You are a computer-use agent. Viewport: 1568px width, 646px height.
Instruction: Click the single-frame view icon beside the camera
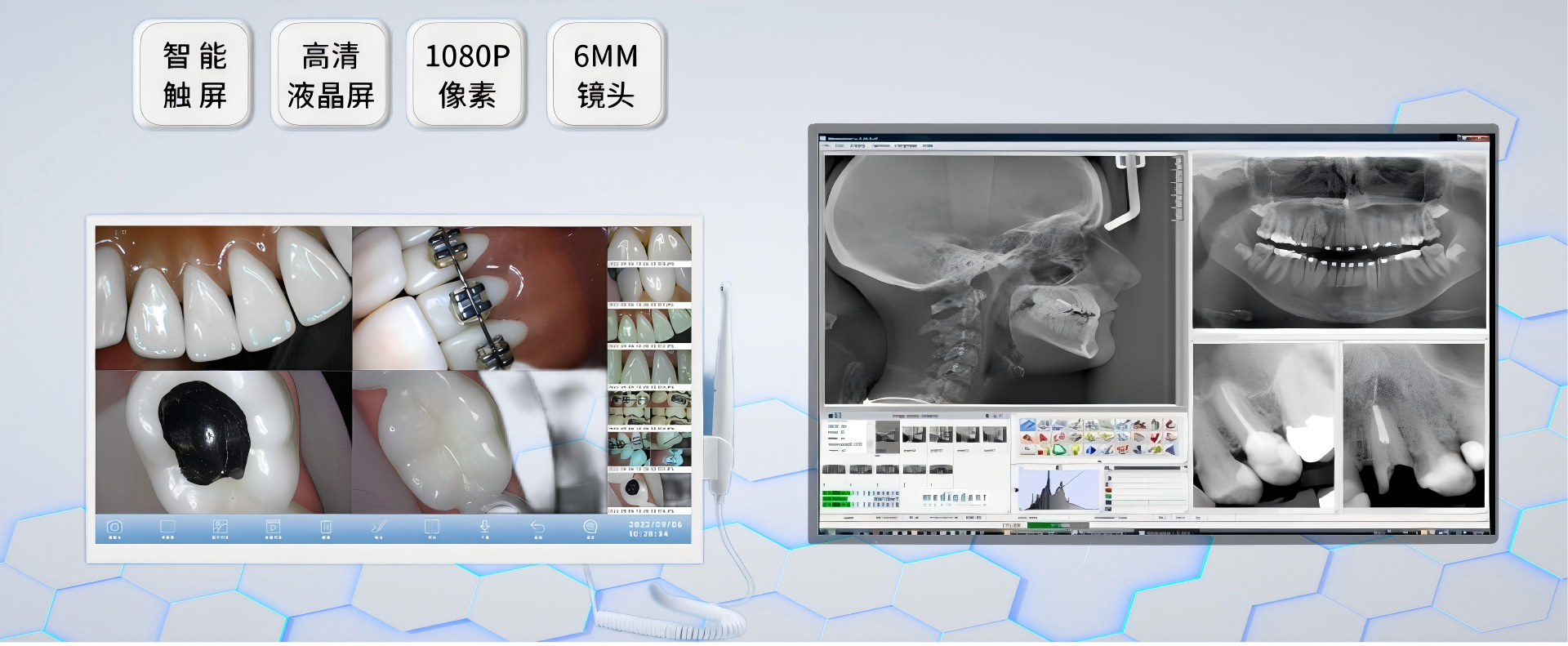point(167,528)
